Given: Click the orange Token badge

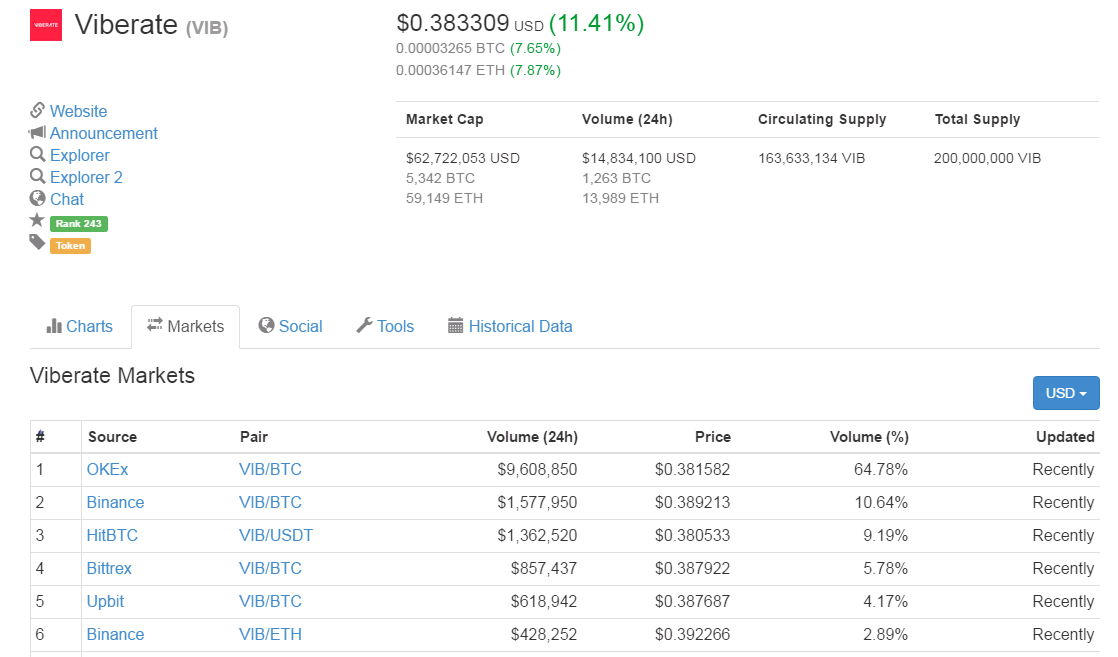Looking at the screenshot, I should (70, 245).
